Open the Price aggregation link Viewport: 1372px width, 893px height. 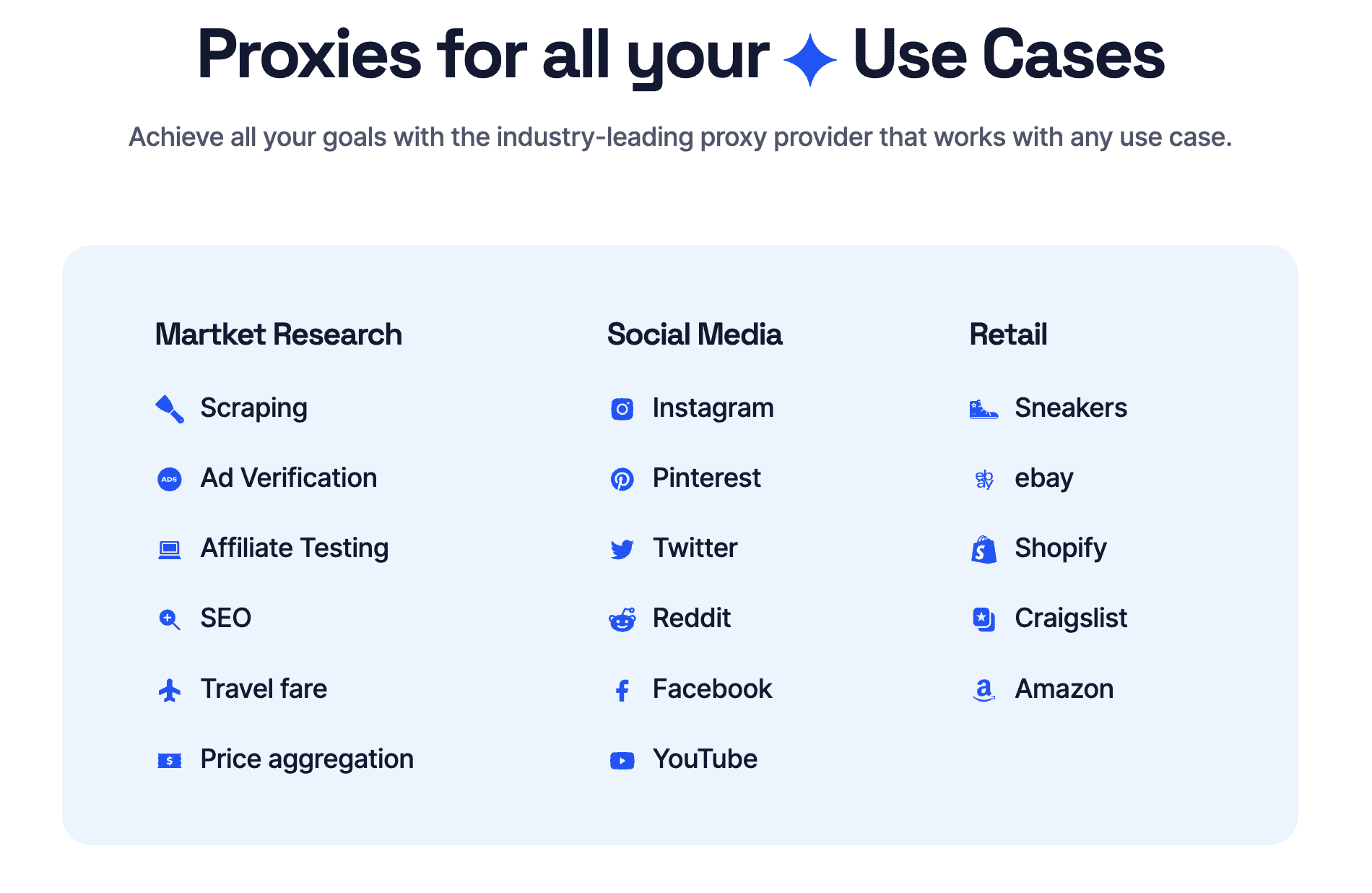coord(307,759)
